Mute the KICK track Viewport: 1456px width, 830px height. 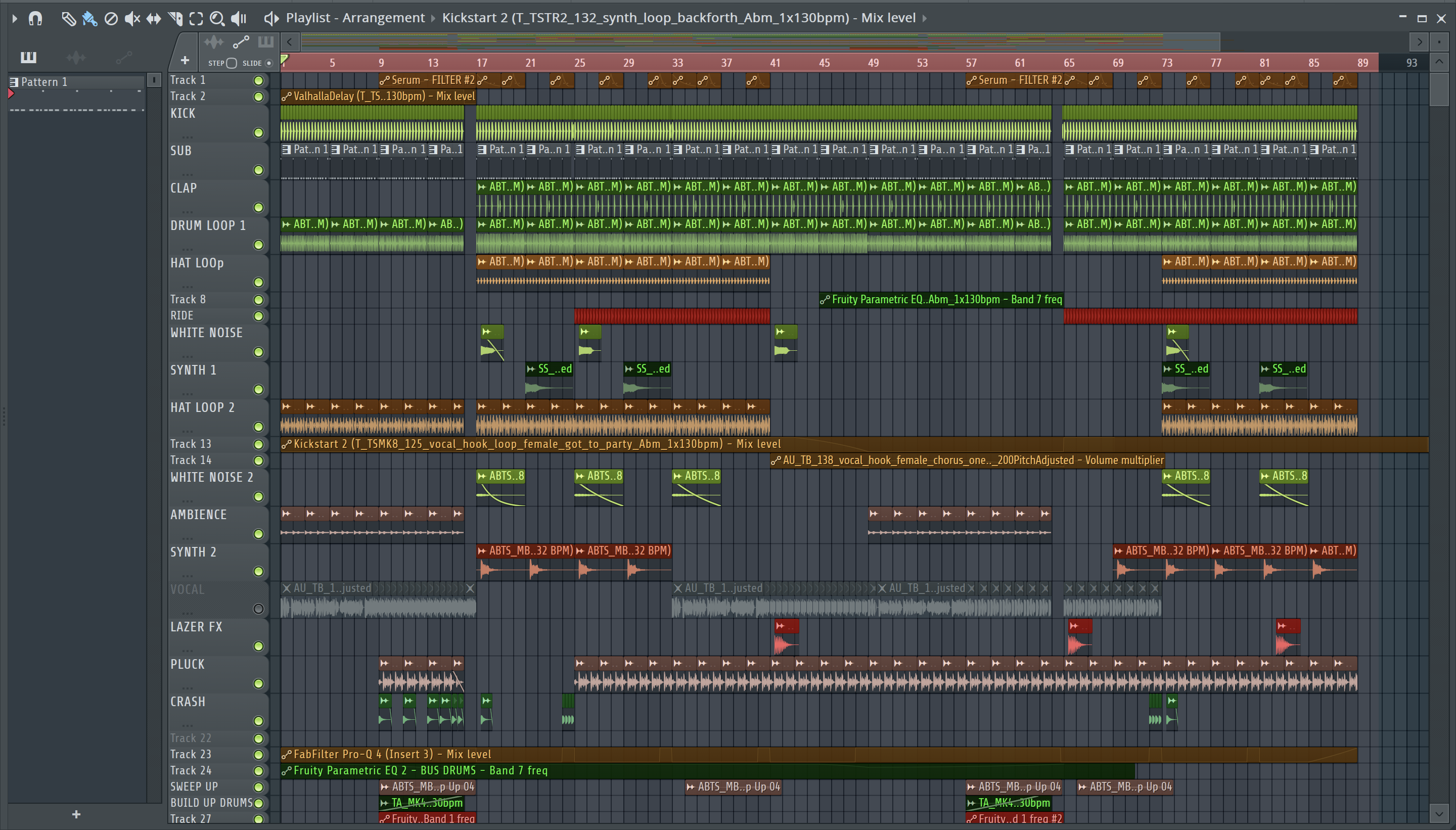point(258,133)
